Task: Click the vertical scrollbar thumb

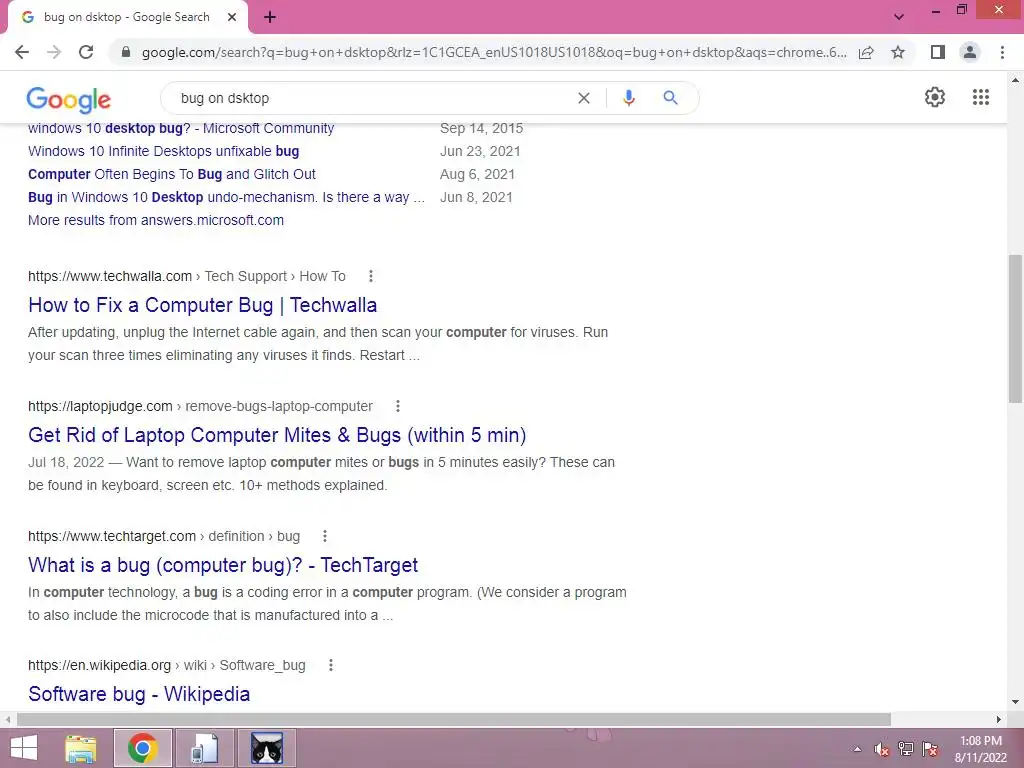Action: [x=1015, y=329]
